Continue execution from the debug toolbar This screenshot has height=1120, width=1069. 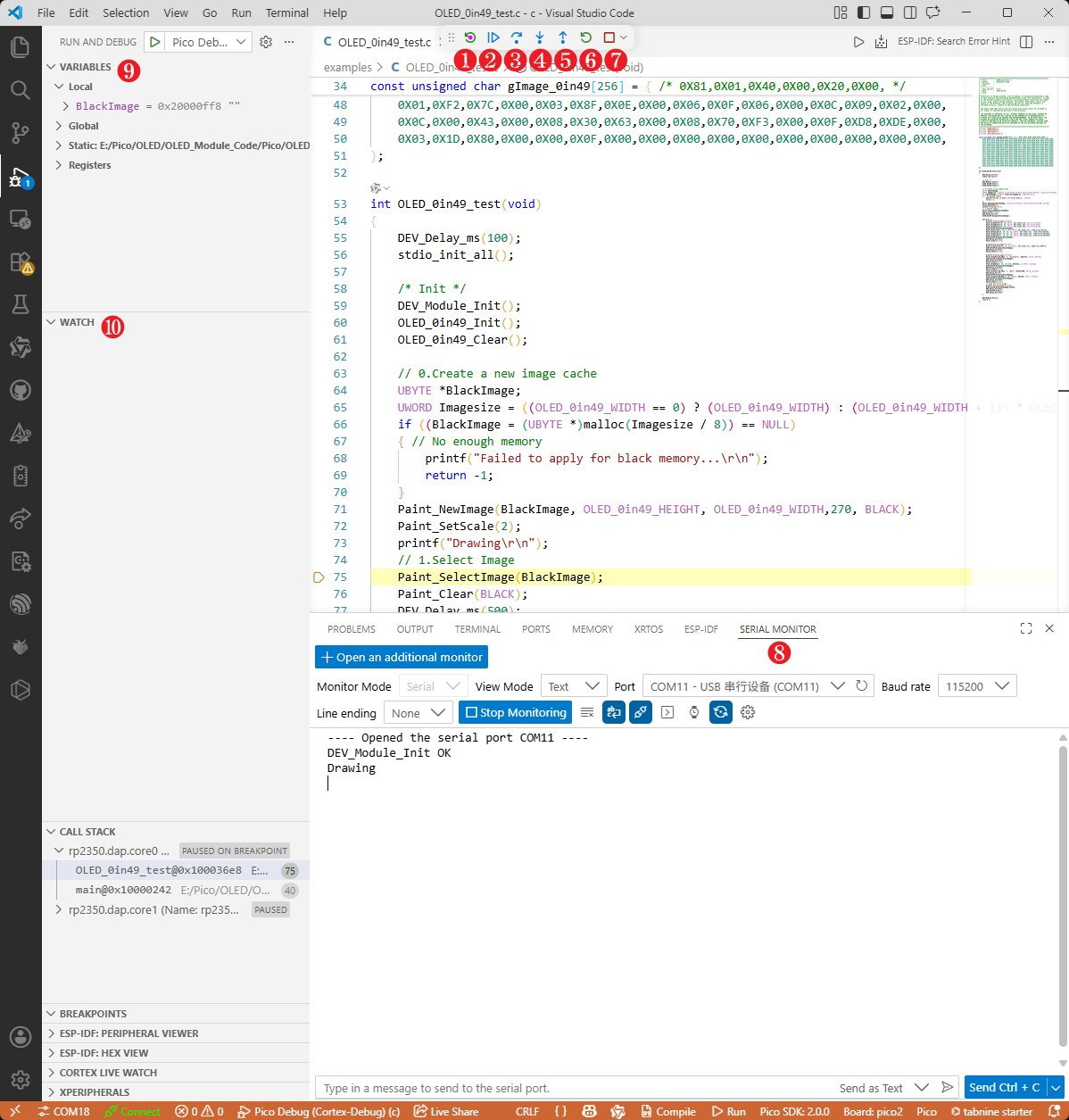click(x=493, y=37)
